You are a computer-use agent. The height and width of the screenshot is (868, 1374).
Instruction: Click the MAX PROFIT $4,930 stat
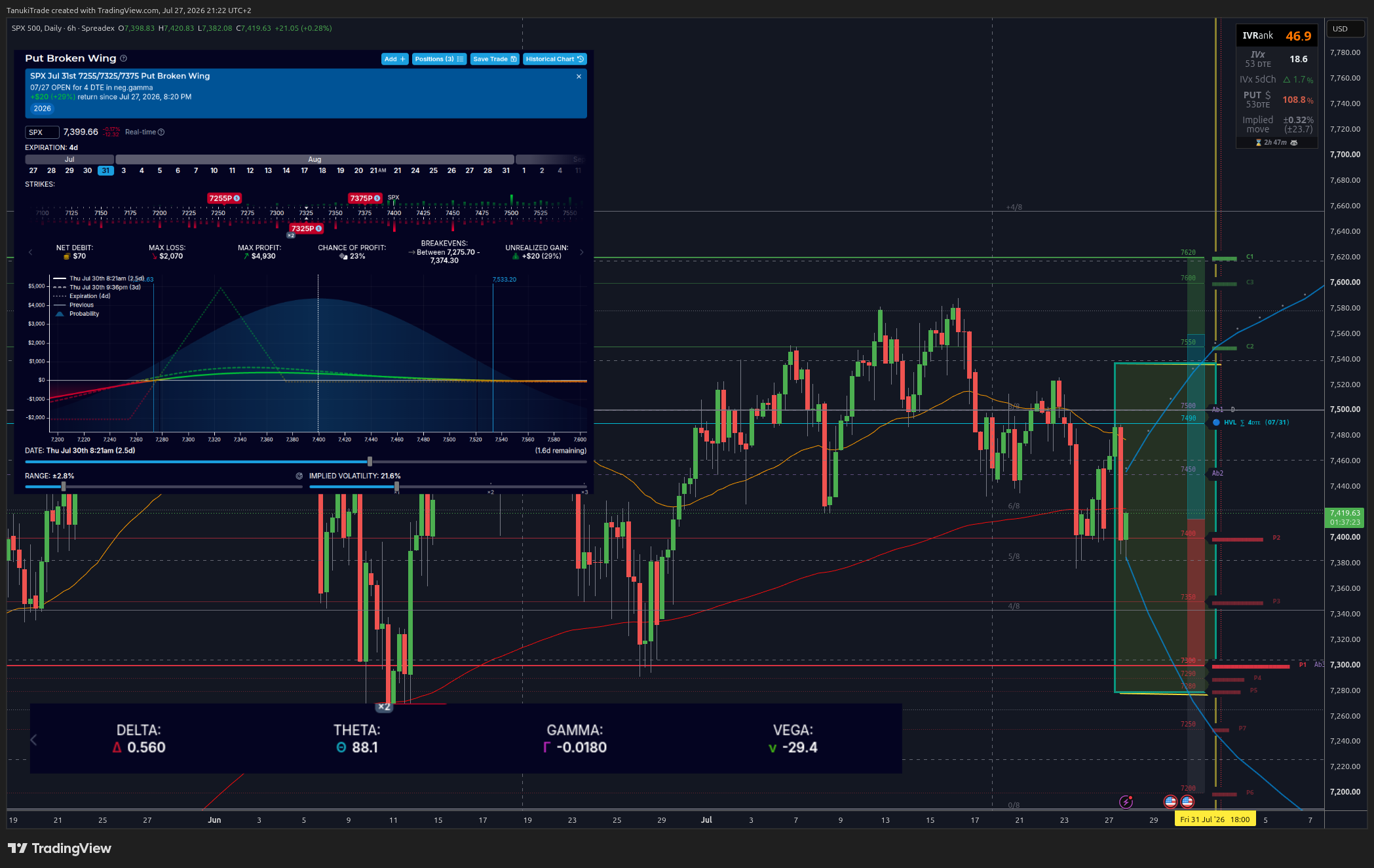pyautogui.click(x=259, y=252)
